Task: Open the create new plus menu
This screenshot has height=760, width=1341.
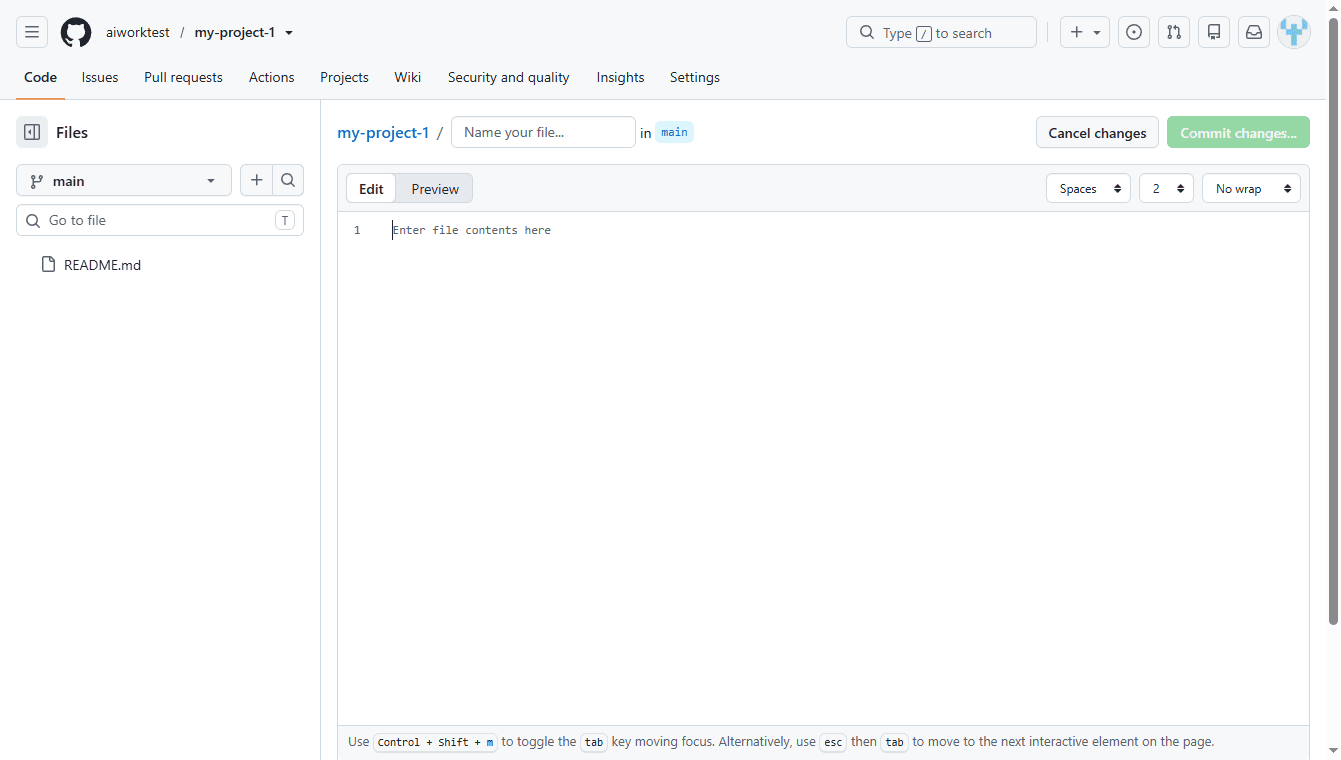Action: click(1085, 32)
